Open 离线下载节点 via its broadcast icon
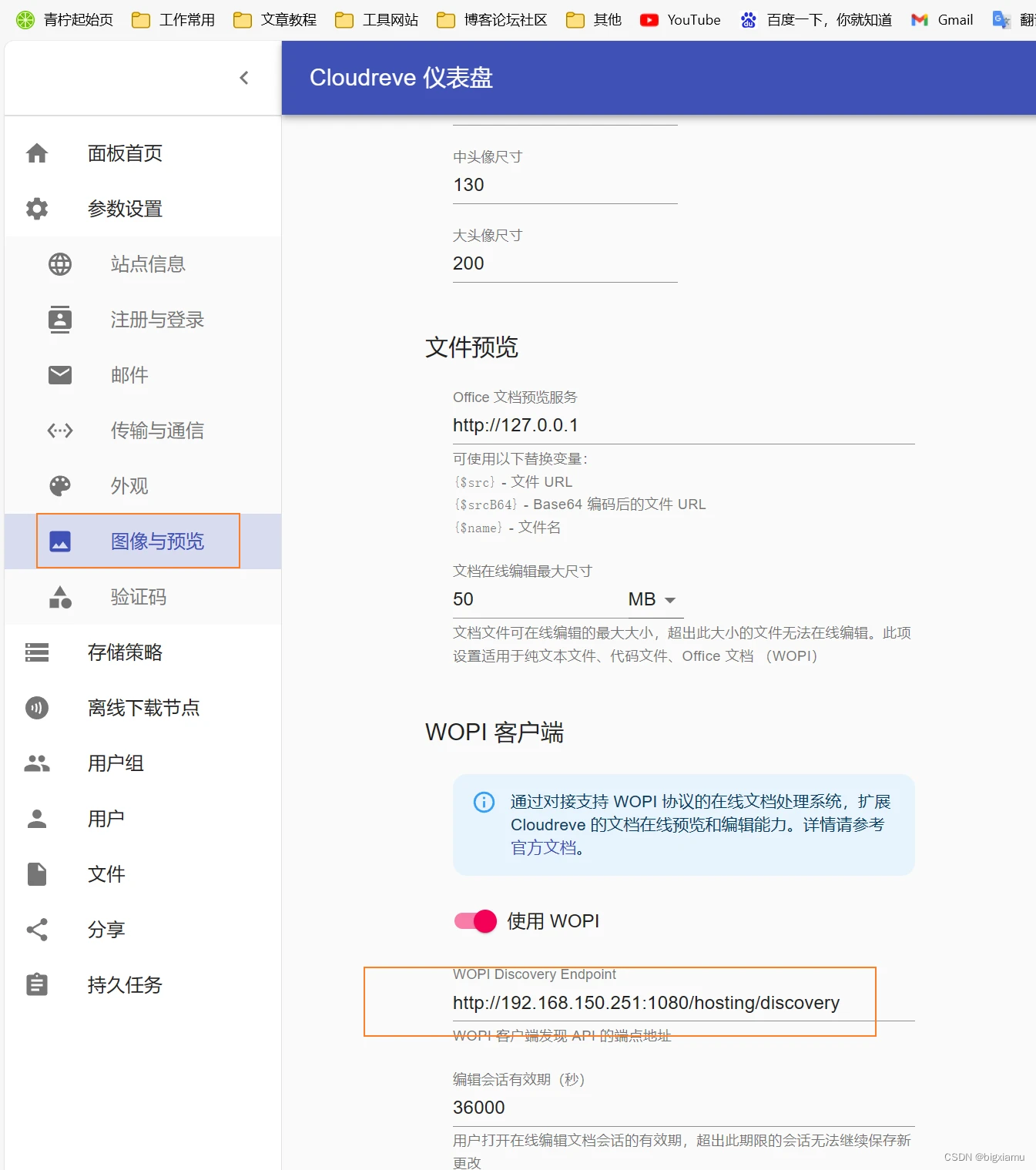 click(x=36, y=708)
